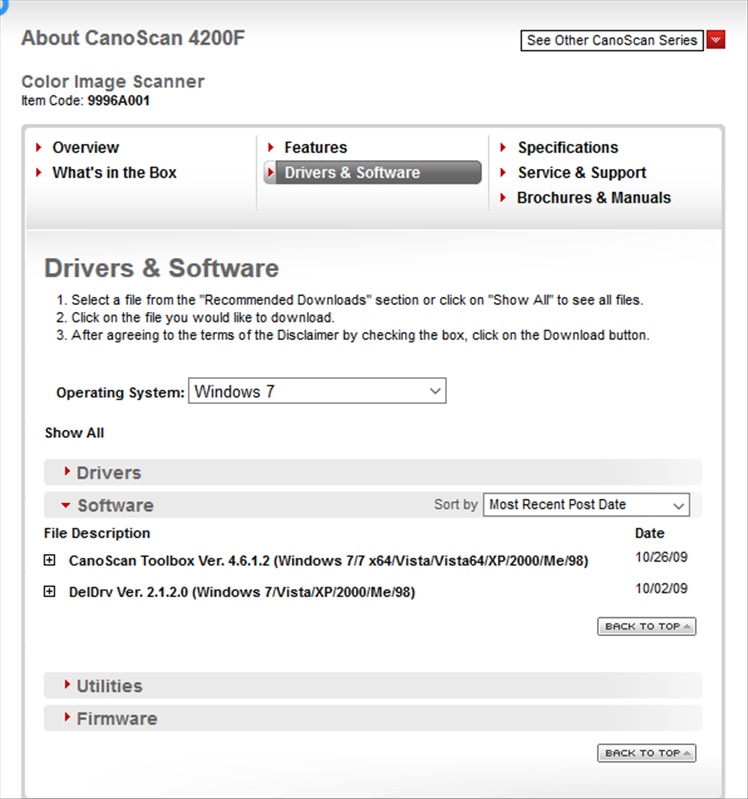Expand the Drivers section
748x799 pixels.
point(108,473)
